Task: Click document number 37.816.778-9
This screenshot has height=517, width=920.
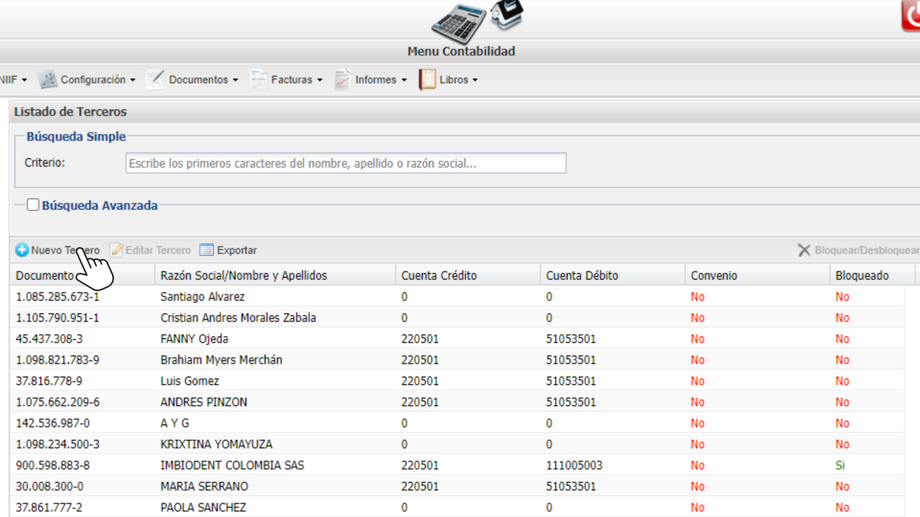Action: click(49, 381)
